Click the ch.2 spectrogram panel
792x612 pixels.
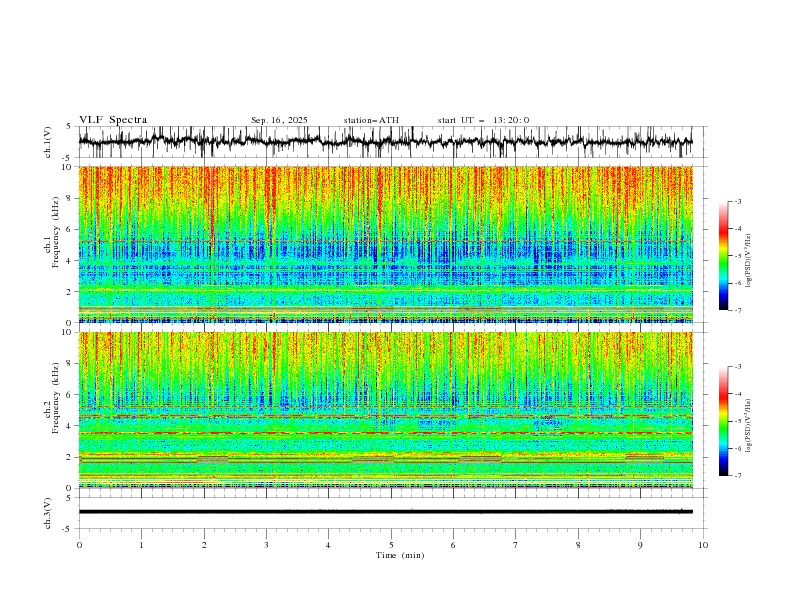click(385, 410)
